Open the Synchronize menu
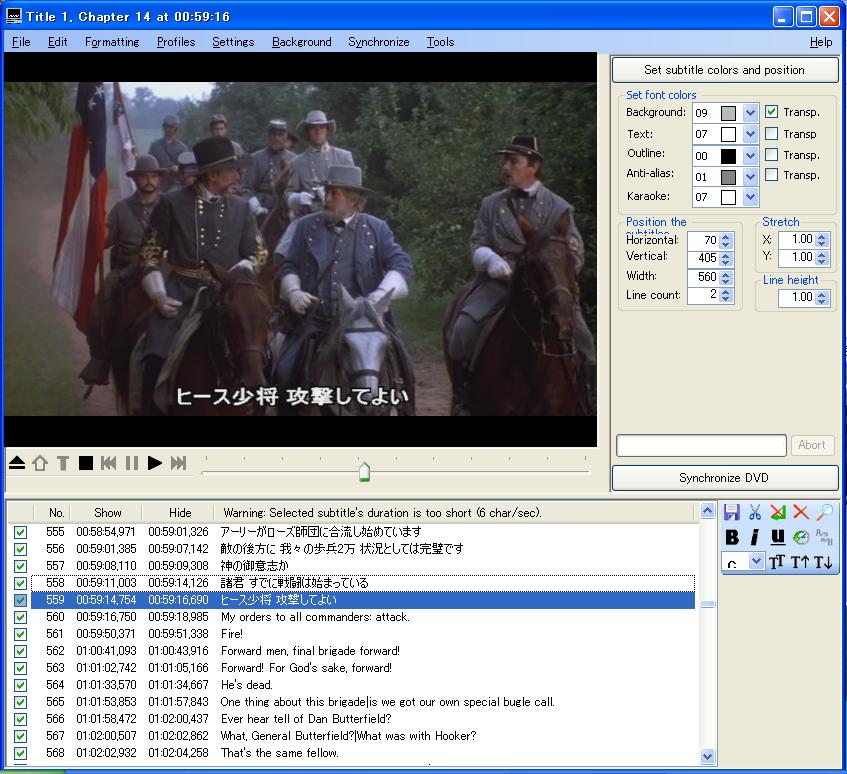Image resolution: width=847 pixels, height=774 pixels. click(378, 42)
